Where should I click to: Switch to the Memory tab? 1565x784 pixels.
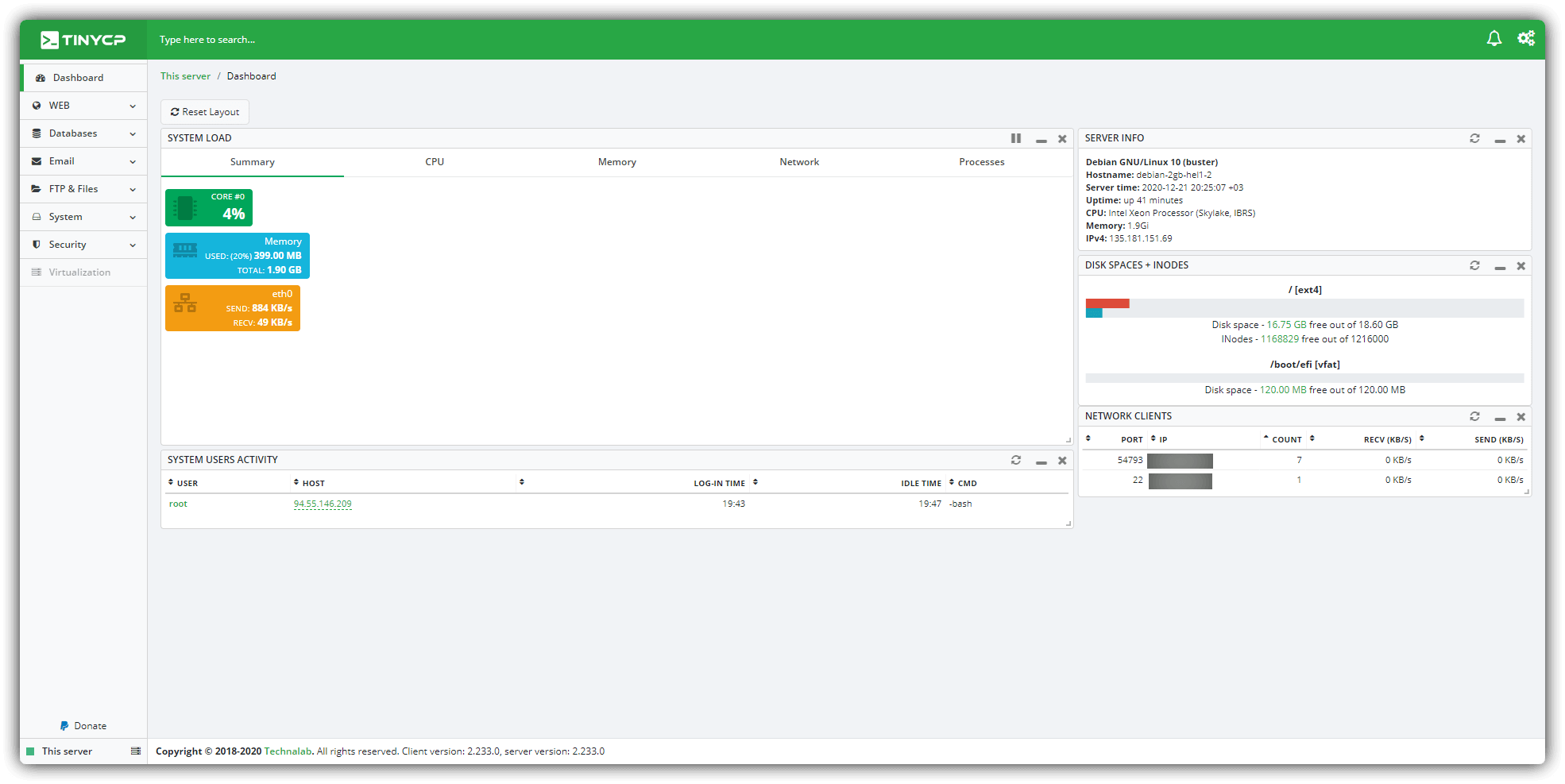point(617,162)
